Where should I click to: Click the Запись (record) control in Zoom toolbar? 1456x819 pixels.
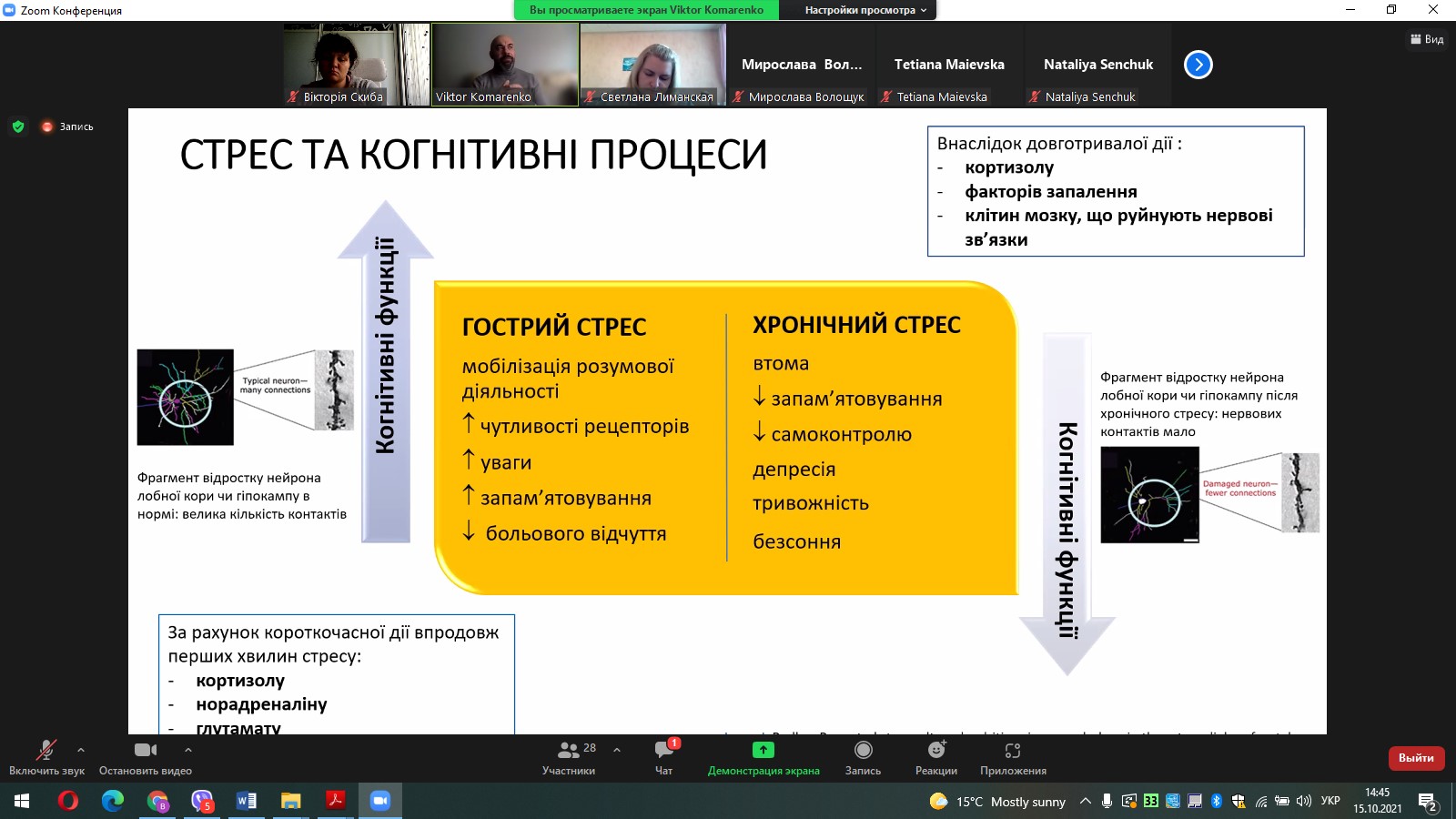click(x=863, y=758)
